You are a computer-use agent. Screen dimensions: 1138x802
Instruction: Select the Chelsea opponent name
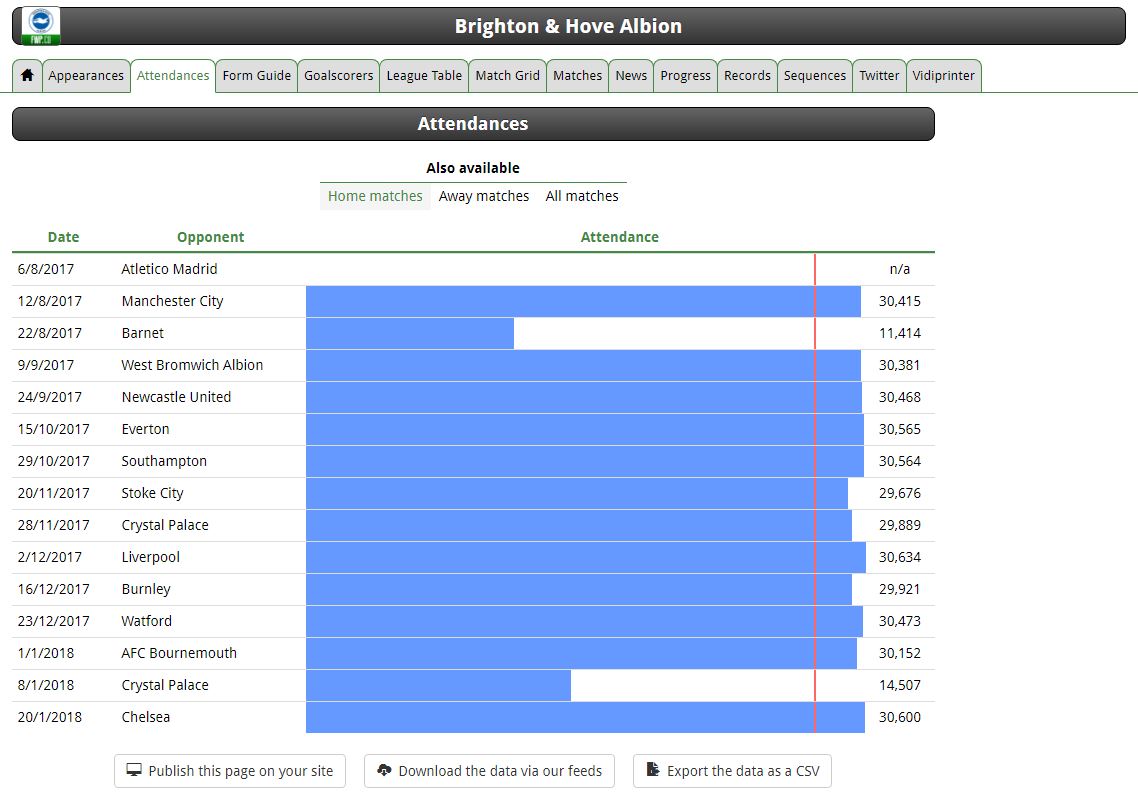click(145, 716)
